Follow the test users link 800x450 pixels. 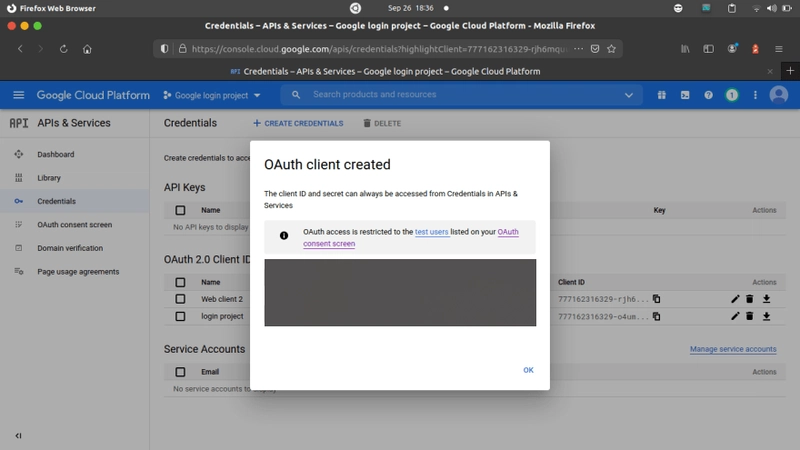pyautogui.click(x=432, y=232)
